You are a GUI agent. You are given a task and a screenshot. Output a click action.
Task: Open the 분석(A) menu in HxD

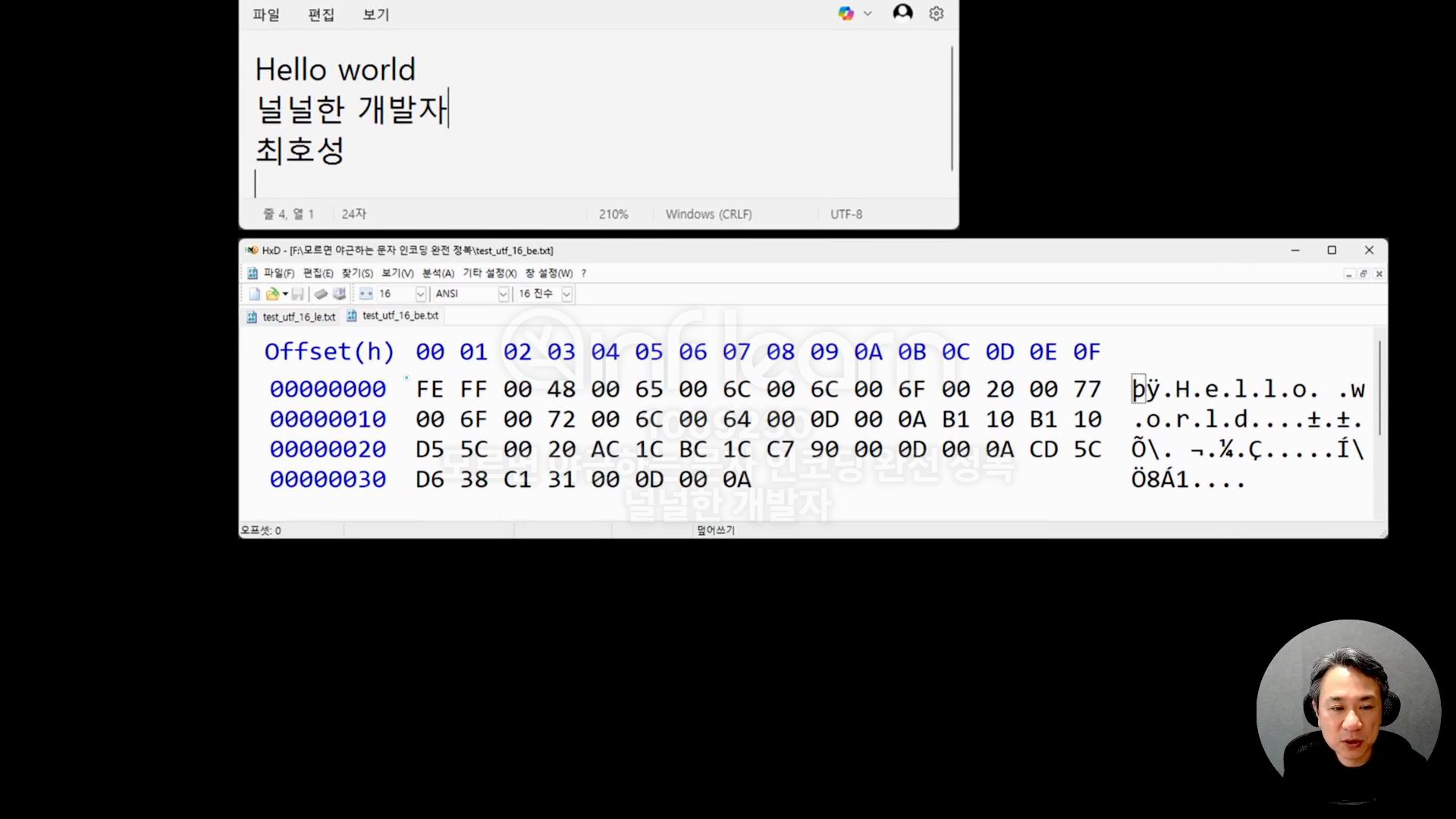pos(438,273)
